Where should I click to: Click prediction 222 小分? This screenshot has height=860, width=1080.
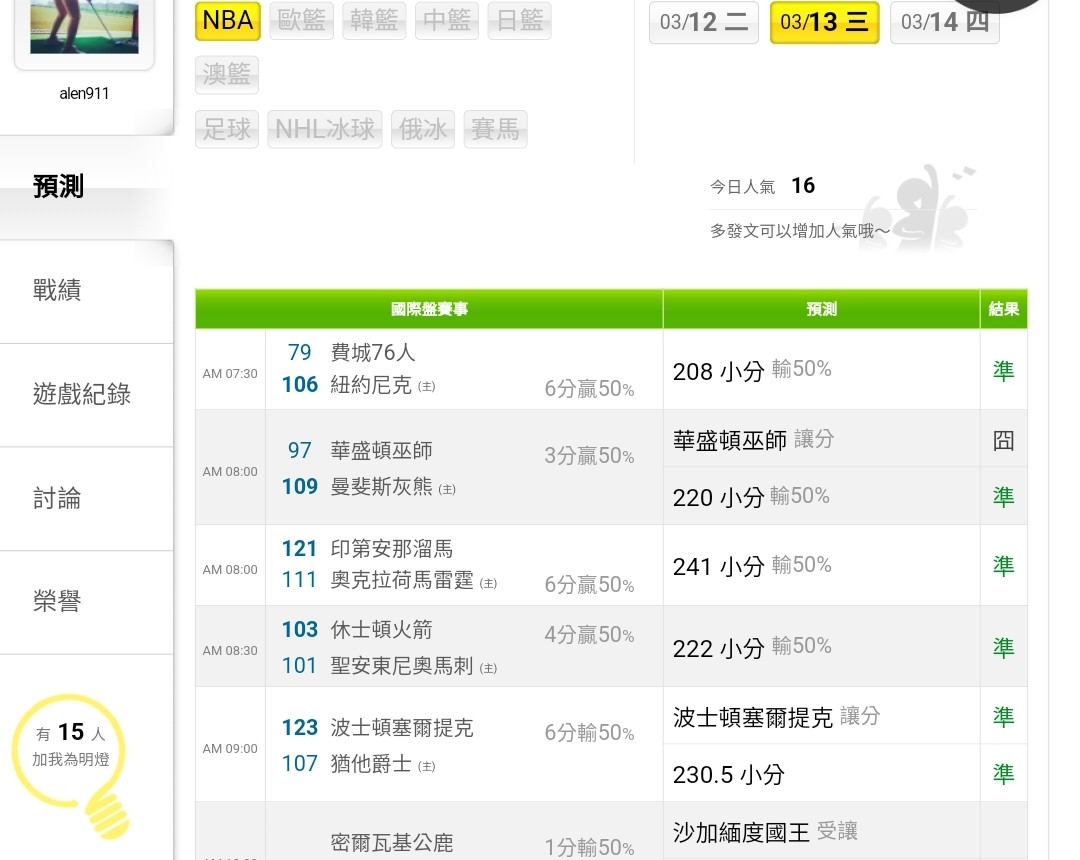[x=718, y=649]
